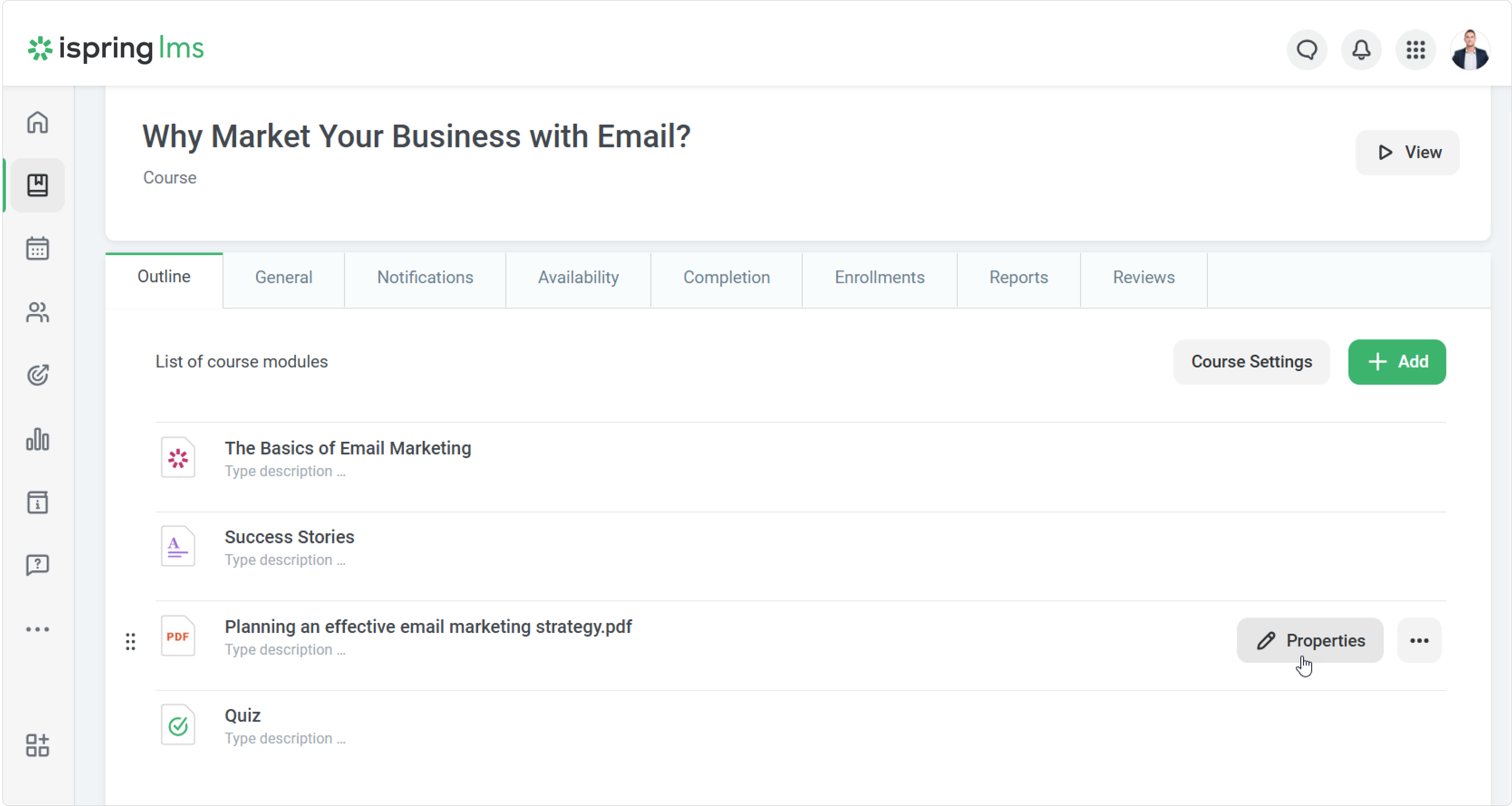Grab the drag handle of PDF module
This screenshot has height=806, width=1512.
(x=130, y=641)
